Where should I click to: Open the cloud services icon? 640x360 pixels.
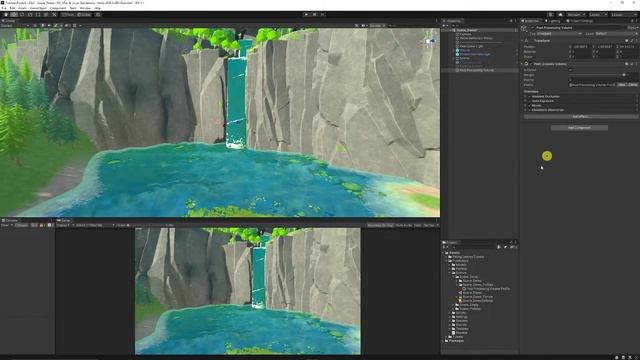[x=560, y=15]
